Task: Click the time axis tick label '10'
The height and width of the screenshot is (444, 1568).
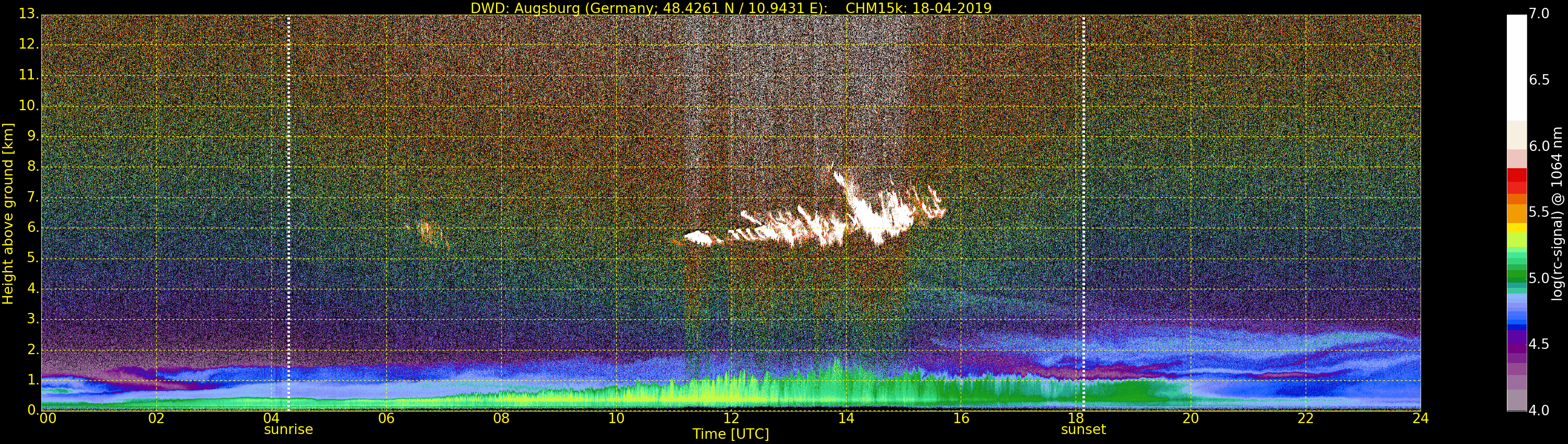Action: 616,418
